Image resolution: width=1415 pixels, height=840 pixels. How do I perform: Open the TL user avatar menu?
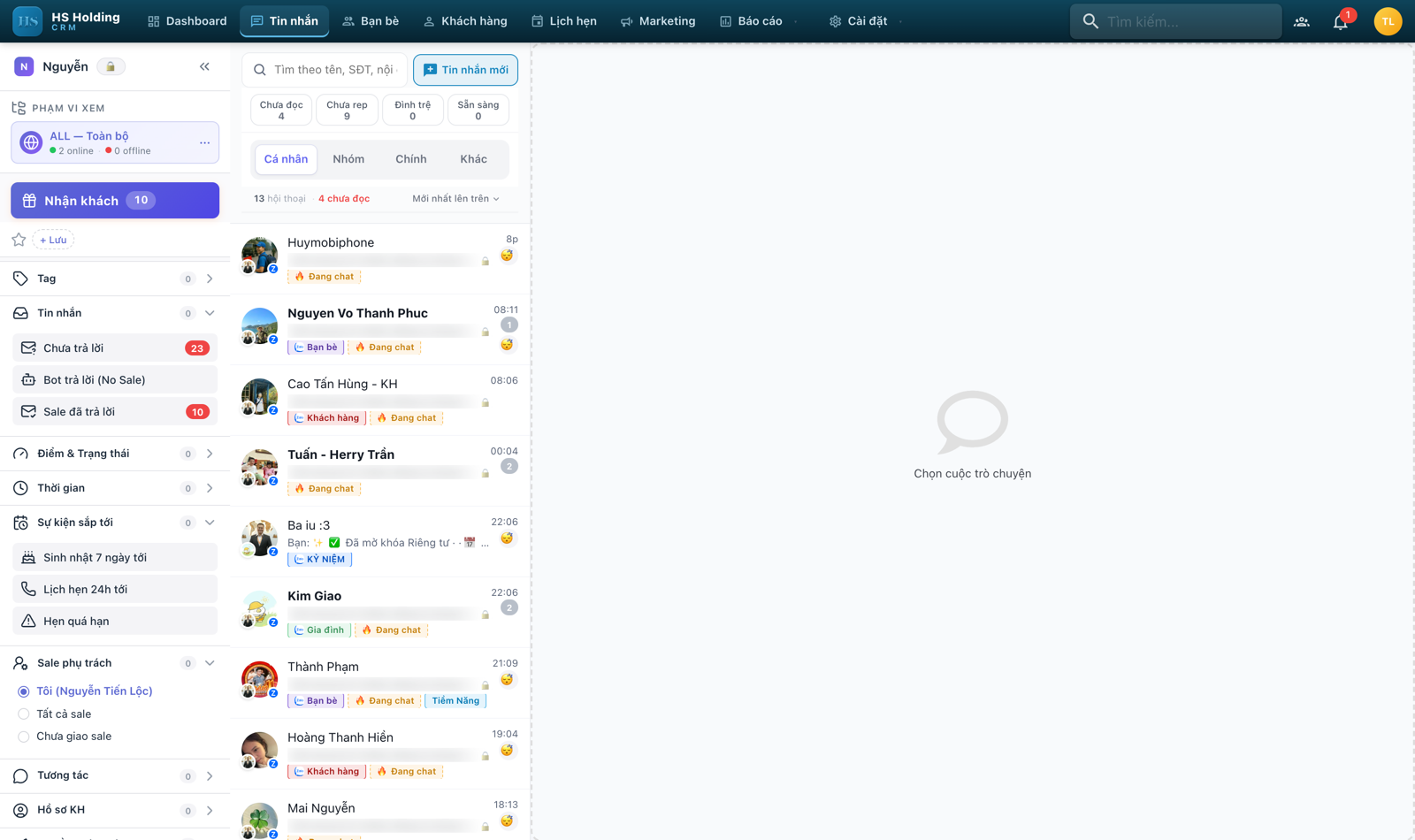1388,21
